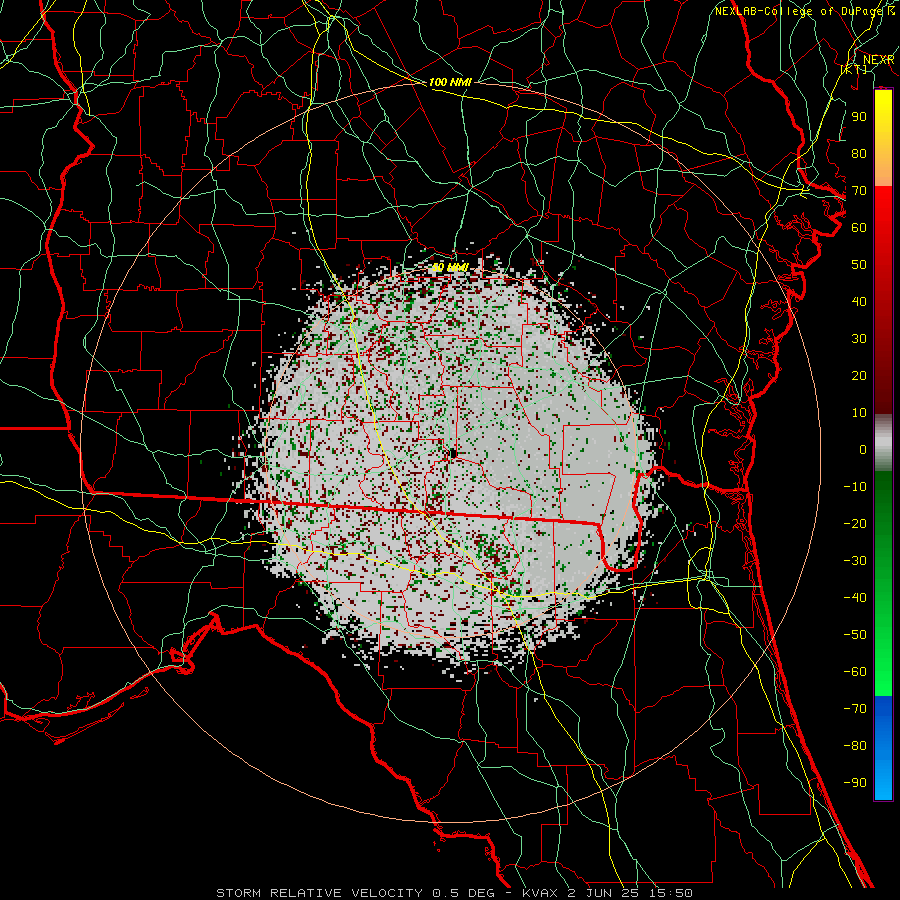Screen dimensions: 900x900
Task: Select the -80 value on the velocity scale
Action: point(855,746)
